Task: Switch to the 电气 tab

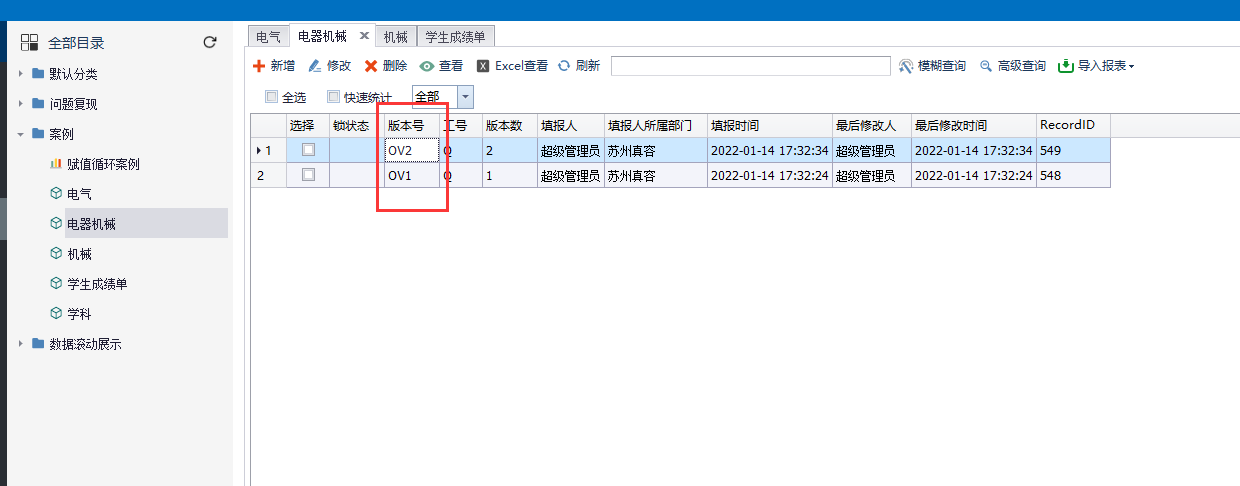Action: pyautogui.click(x=268, y=37)
